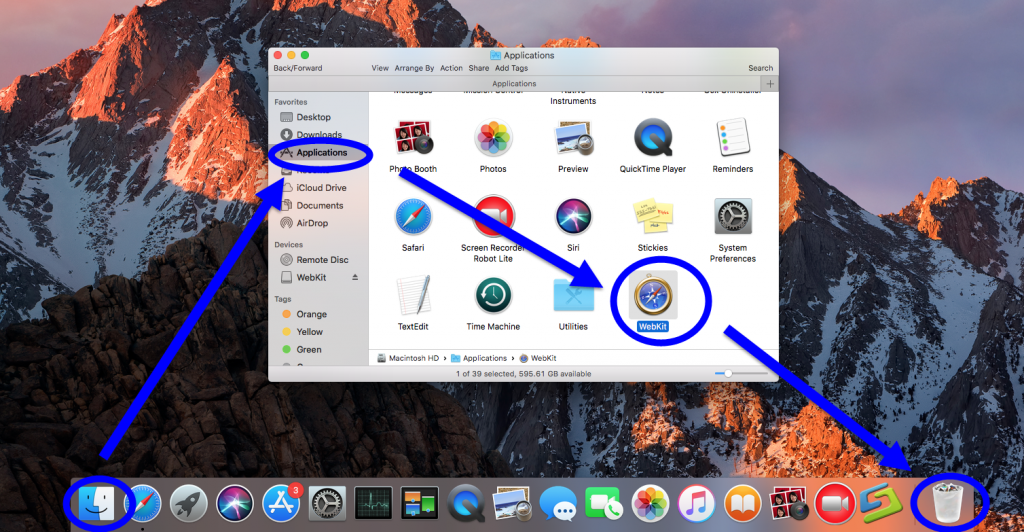Open iCloud Drive from the sidebar
Screen dimensions: 1024x532
(x=321, y=188)
